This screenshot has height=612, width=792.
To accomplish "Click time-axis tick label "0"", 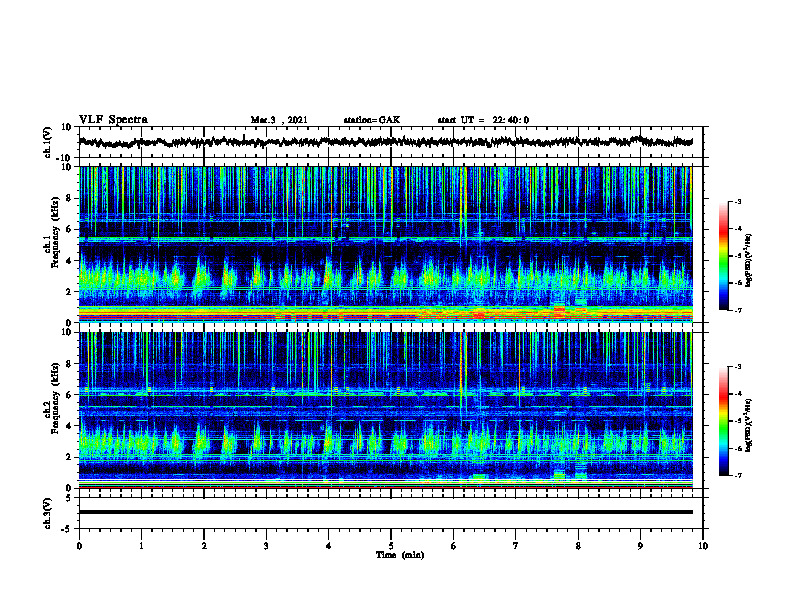I will [x=79, y=546].
